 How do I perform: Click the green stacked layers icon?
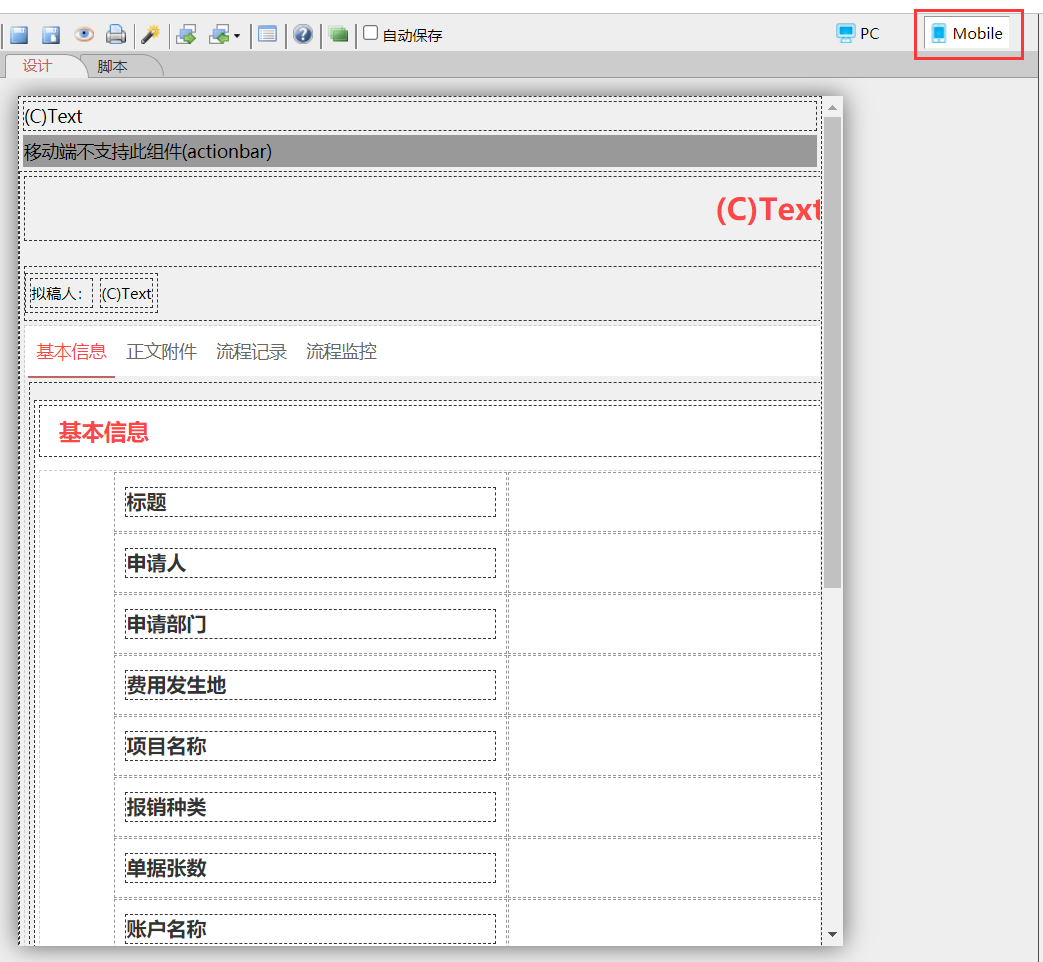pyautogui.click(x=339, y=35)
